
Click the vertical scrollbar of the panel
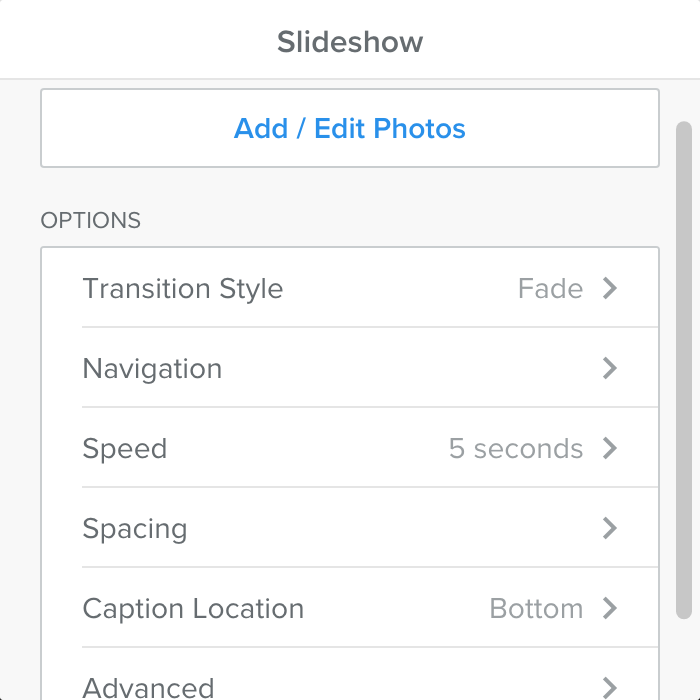(x=684, y=370)
